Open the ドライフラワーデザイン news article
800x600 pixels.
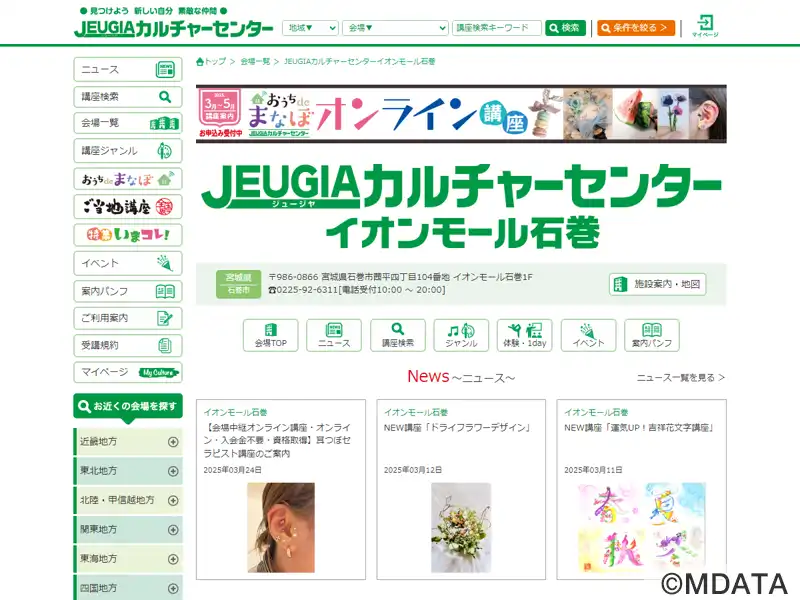[x=458, y=428]
